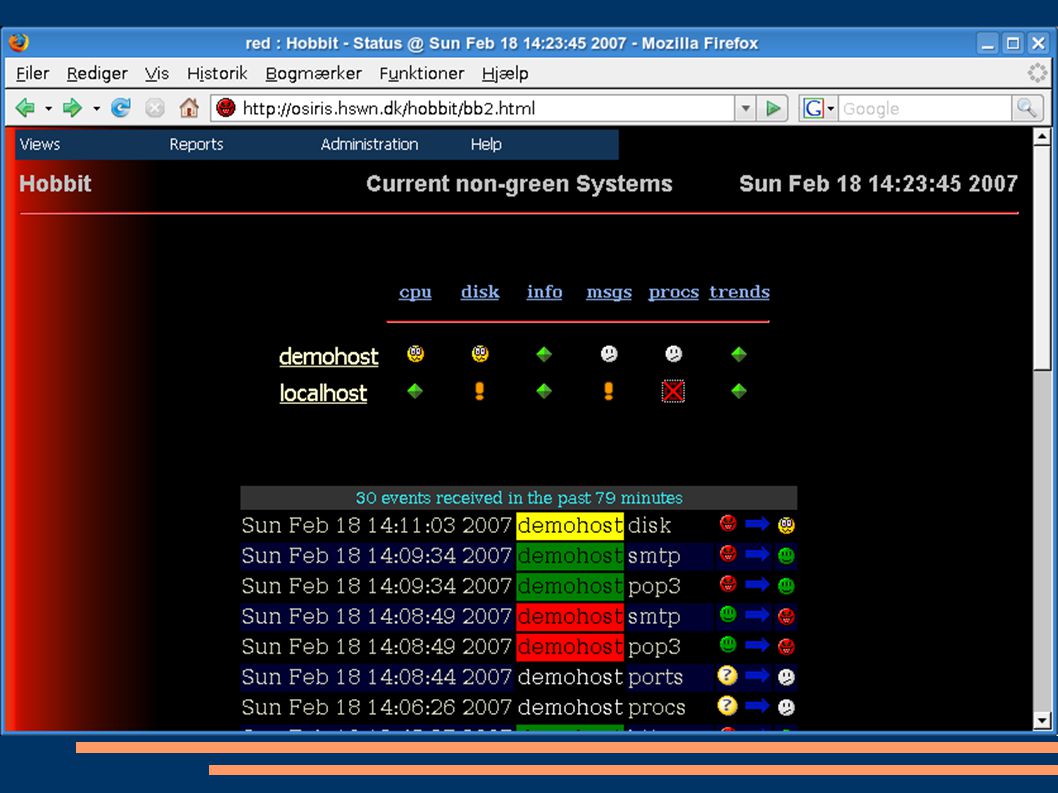Screen dimensions: 1058x793
Task: Follow the trends column link
Action: click(x=740, y=292)
